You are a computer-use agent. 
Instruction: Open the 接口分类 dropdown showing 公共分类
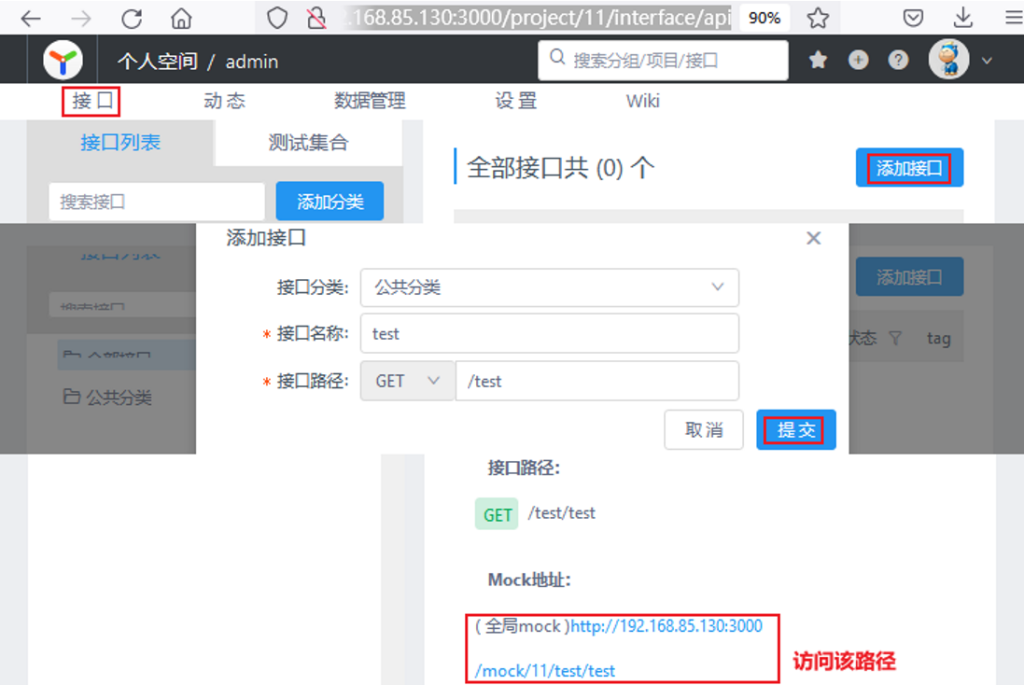click(x=549, y=287)
